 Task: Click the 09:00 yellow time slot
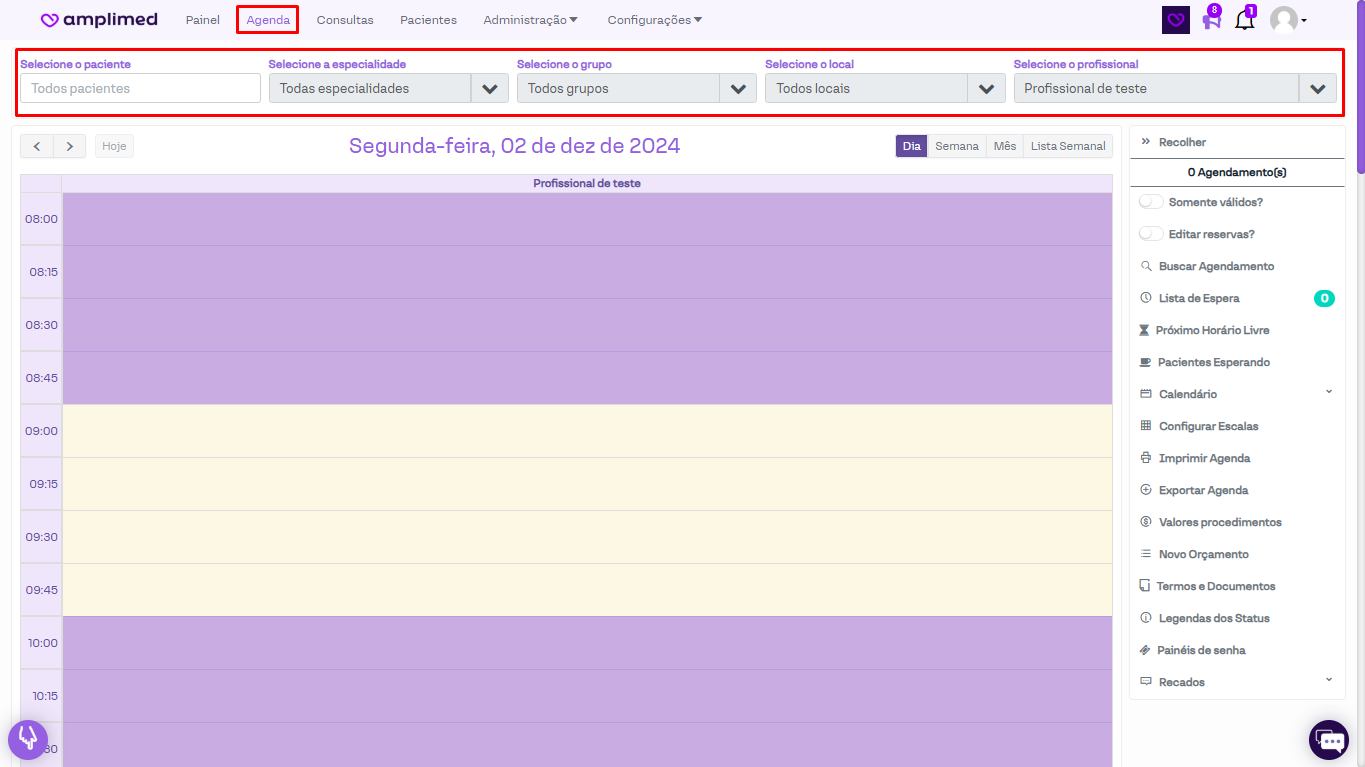[x=587, y=431]
